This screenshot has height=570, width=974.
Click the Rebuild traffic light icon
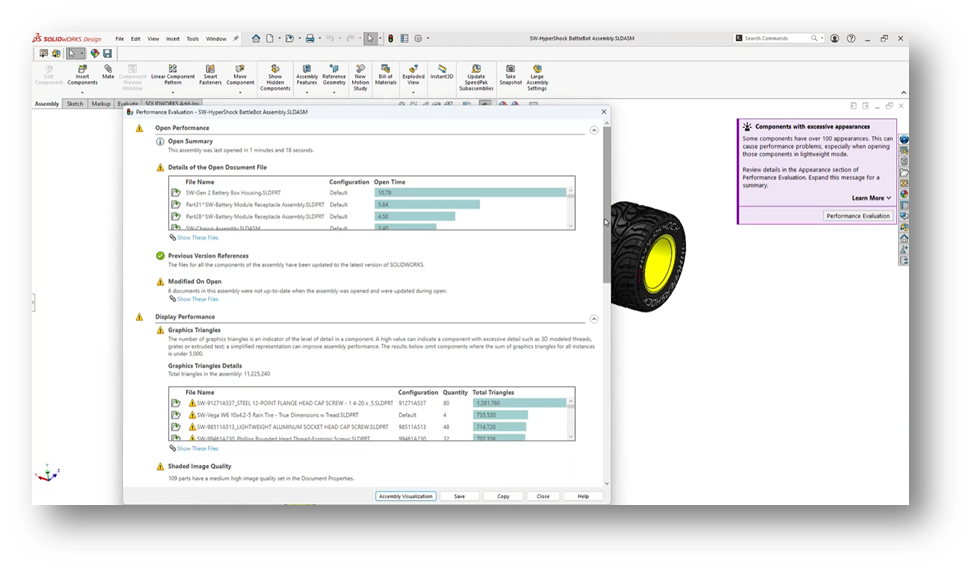point(391,38)
